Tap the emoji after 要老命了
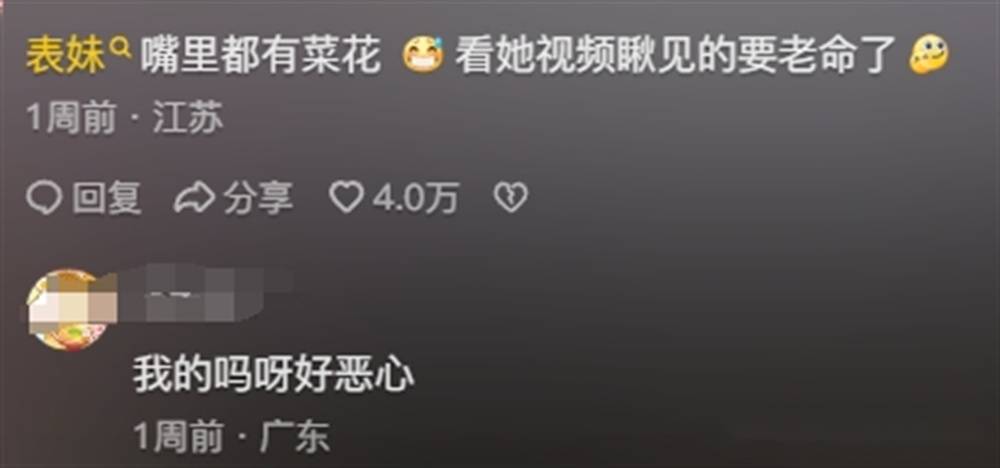1000x468 pixels. (929, 55)
